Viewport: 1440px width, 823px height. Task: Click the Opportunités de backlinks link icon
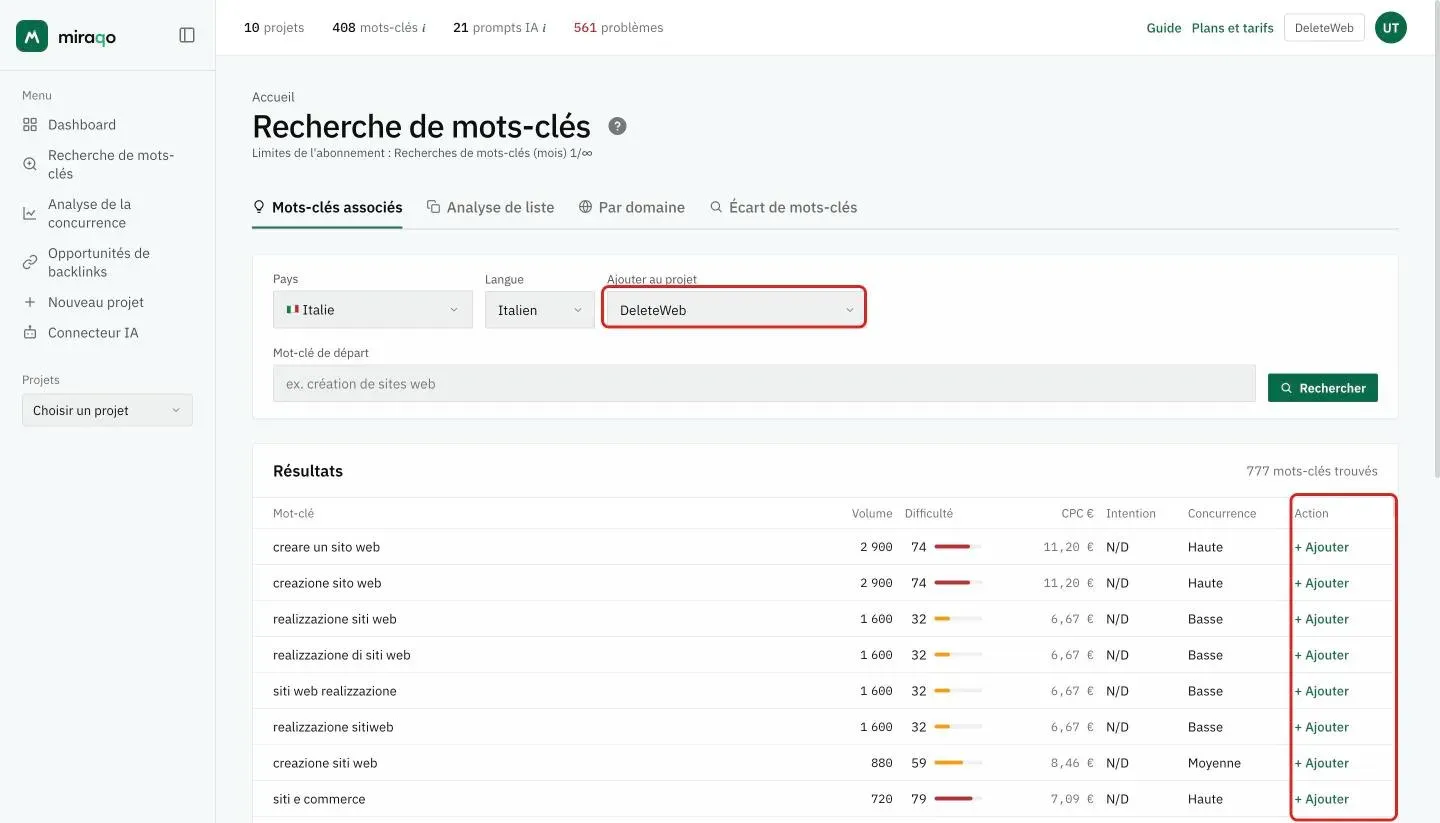click(30, 262)
